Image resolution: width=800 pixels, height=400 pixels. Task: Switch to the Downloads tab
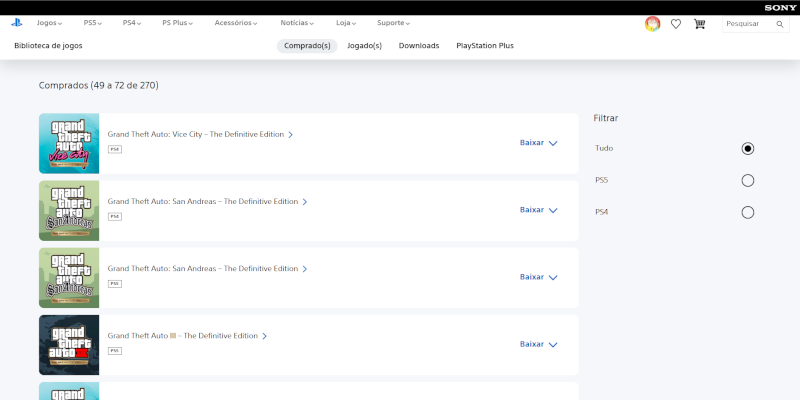click(x=419, y=46)
